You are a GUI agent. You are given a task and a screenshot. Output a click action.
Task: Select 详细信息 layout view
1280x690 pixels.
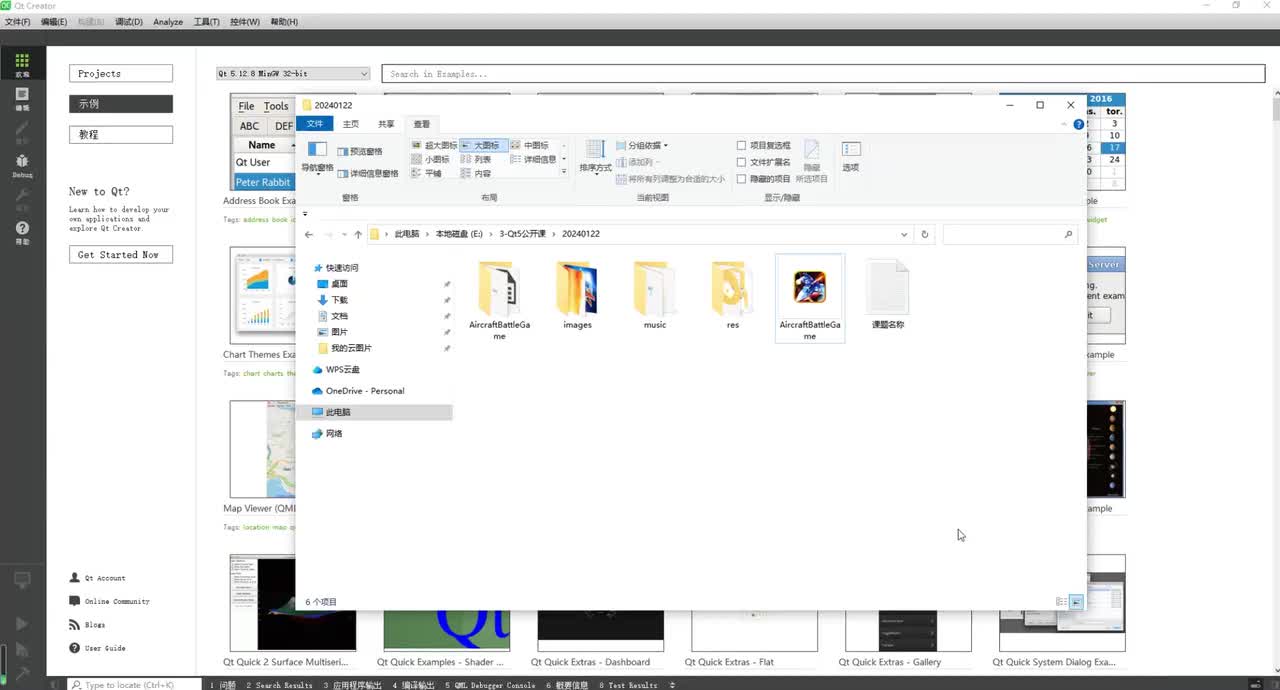coord(533,159)
